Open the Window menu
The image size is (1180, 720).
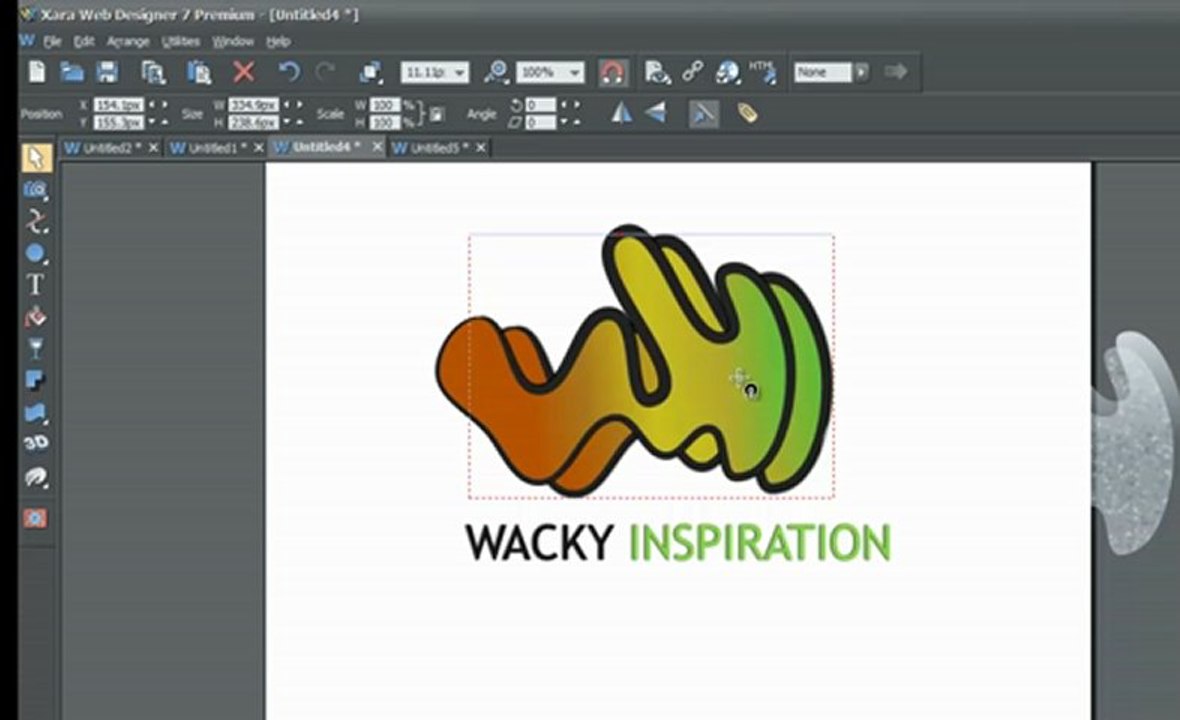[233, 41]
